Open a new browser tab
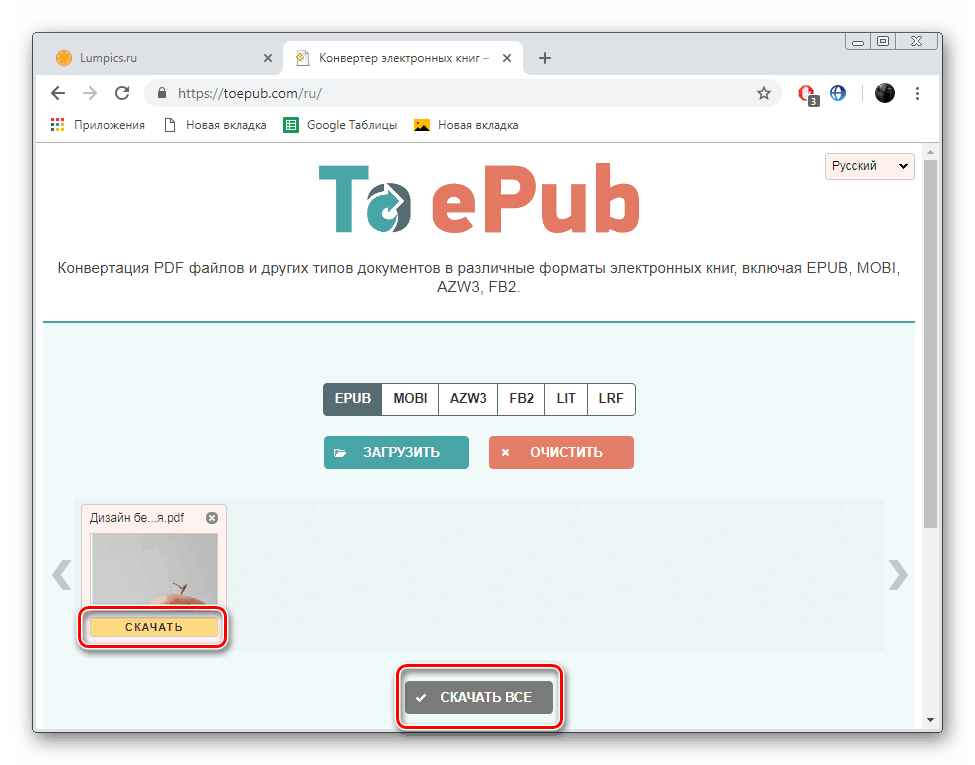The height and width of the screenshot is (765, 975). [x=545, y=58]
